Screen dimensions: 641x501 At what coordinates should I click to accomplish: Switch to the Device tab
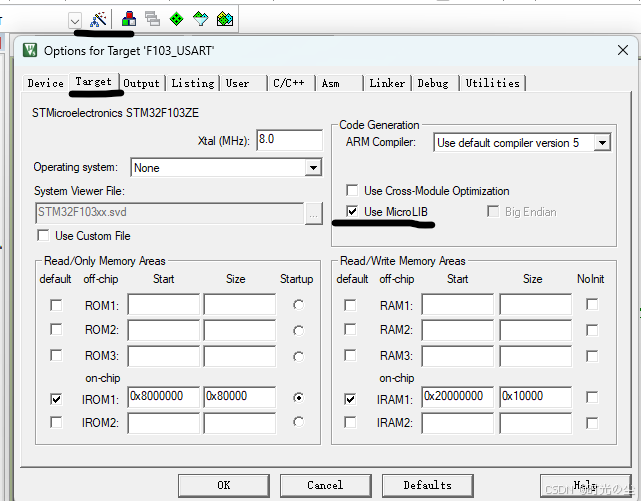[45, 83]
